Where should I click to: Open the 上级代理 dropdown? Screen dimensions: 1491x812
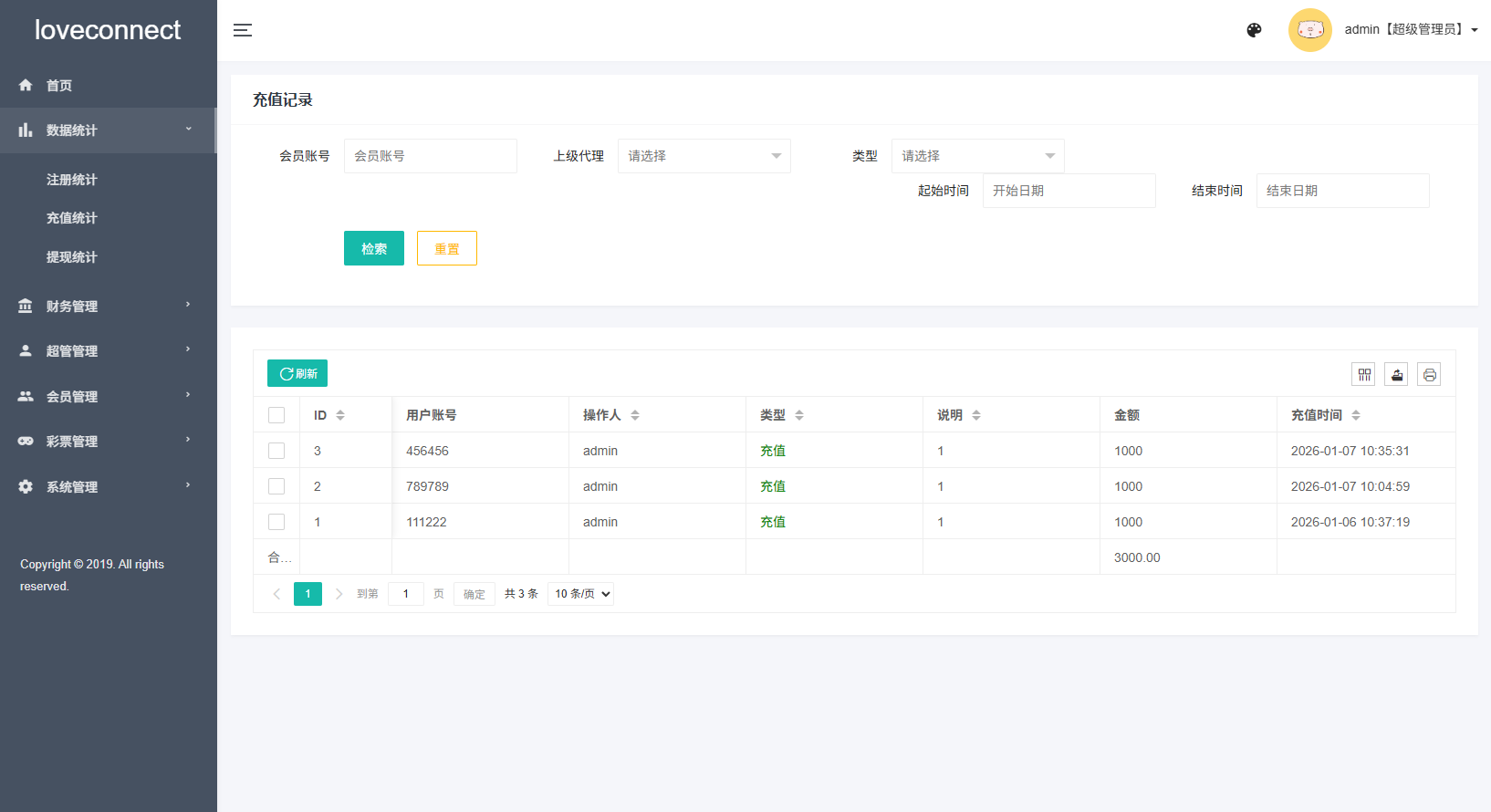pos(704,156)
